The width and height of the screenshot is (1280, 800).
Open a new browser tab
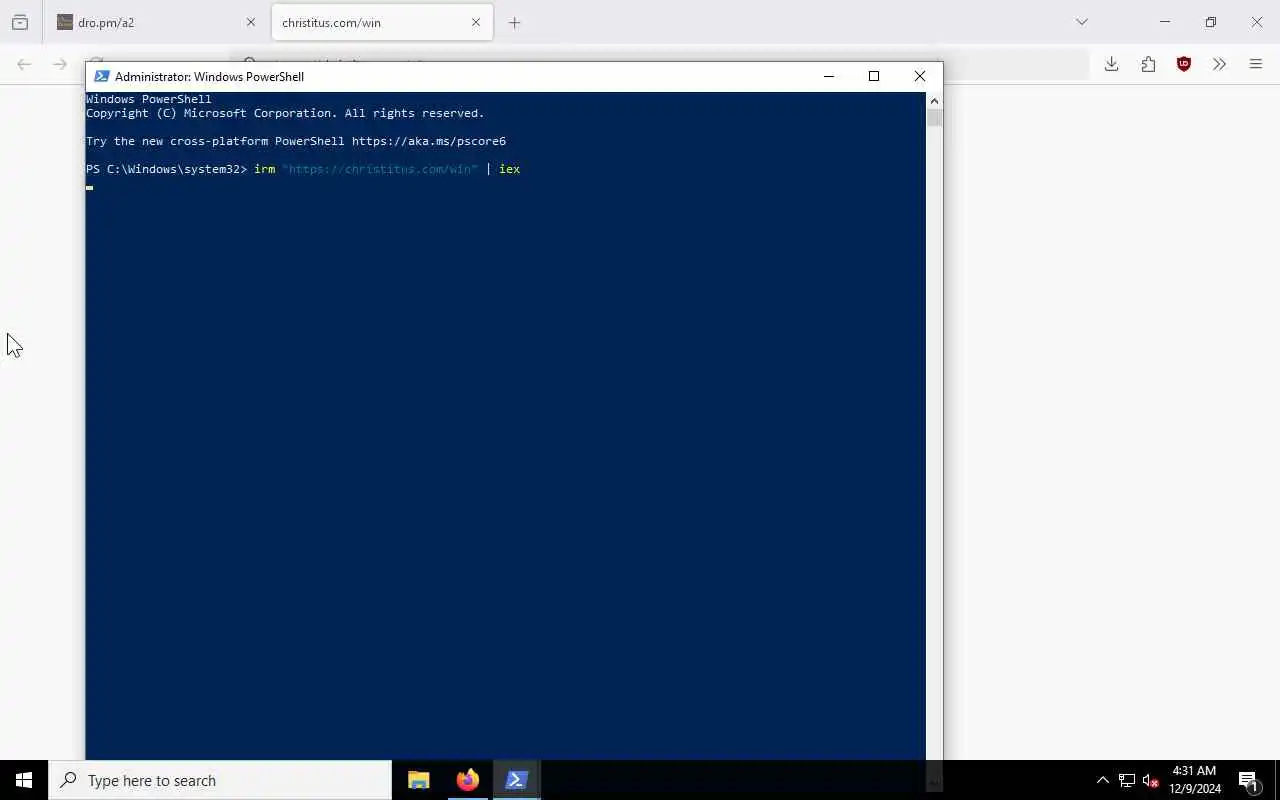pos(514,22)
